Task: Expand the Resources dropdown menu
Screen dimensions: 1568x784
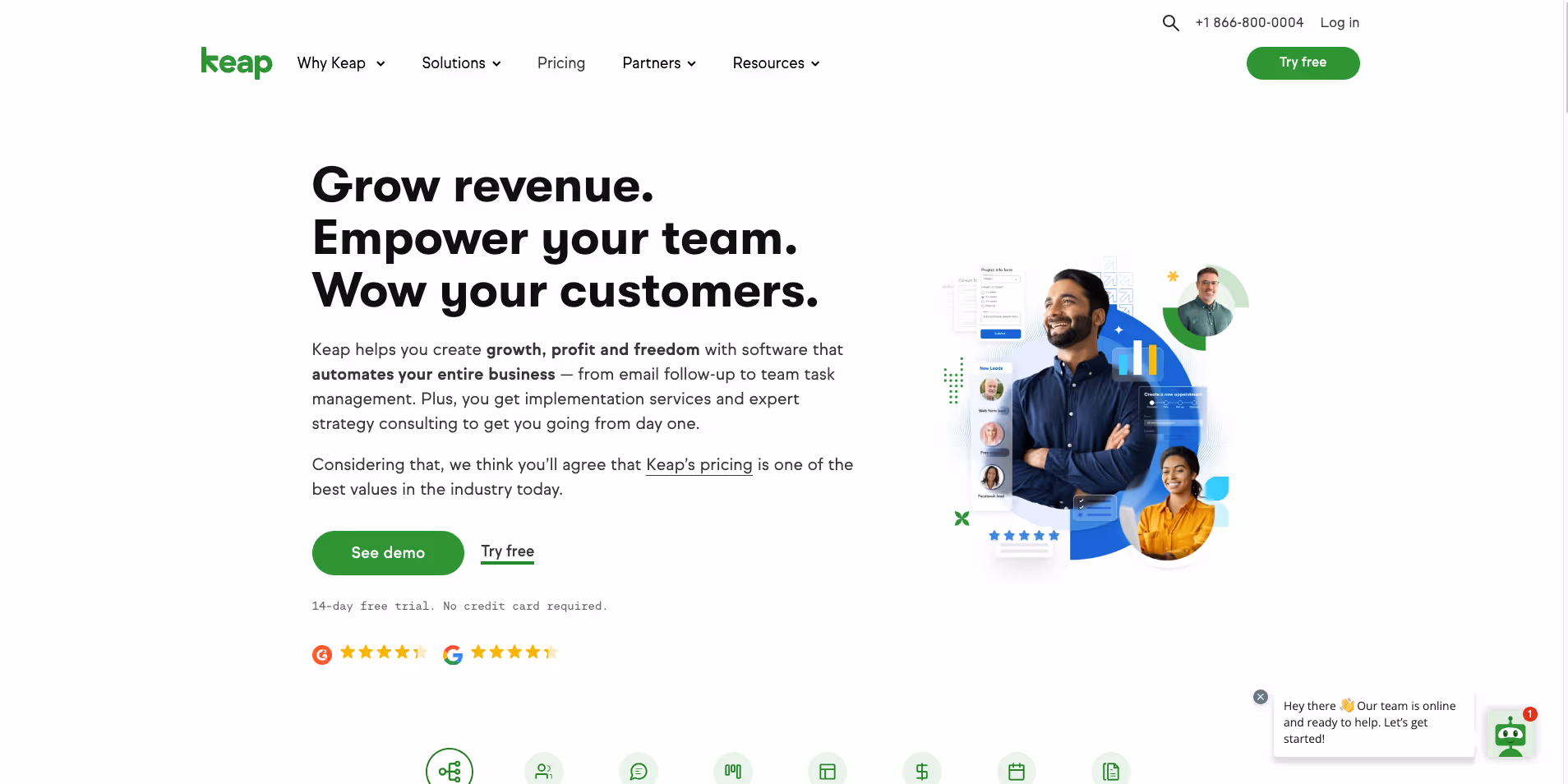Action: (776, 63)
